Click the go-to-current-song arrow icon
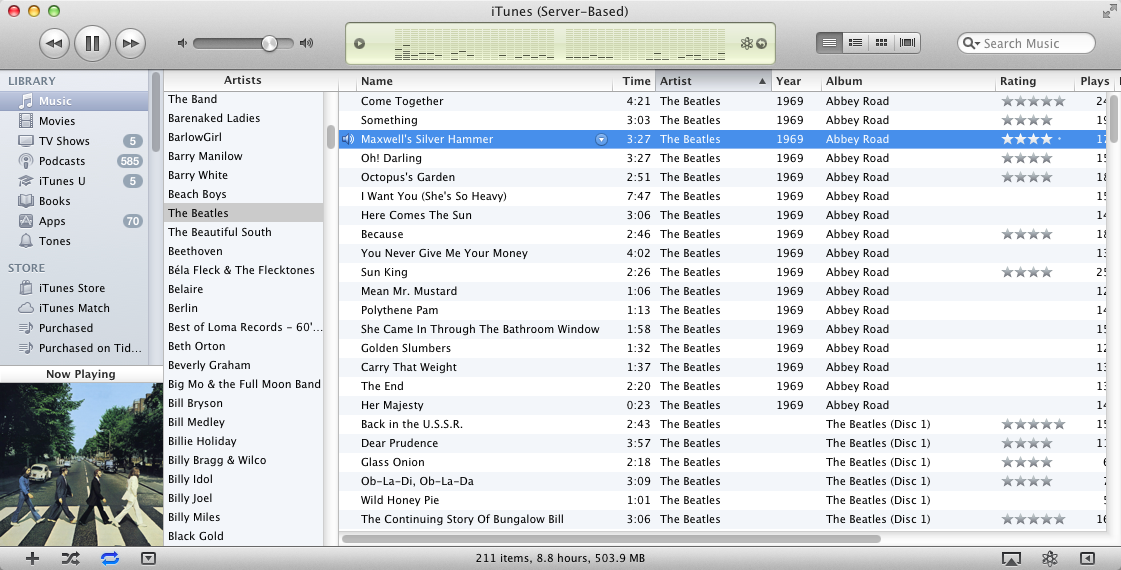Viewport: 1121px width, 570px height. 761,44
